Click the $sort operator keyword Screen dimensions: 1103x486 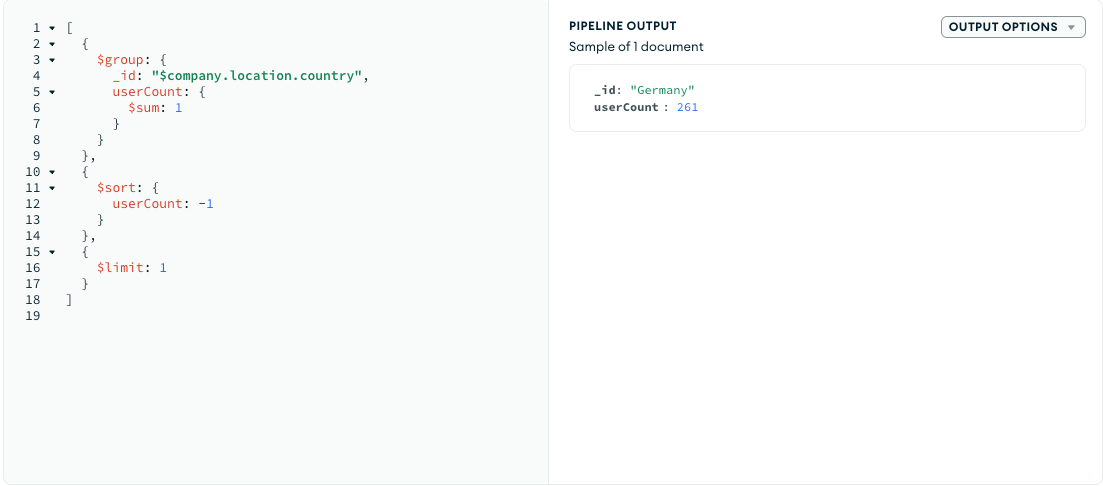pyautogui.click(x=116, y=188)
